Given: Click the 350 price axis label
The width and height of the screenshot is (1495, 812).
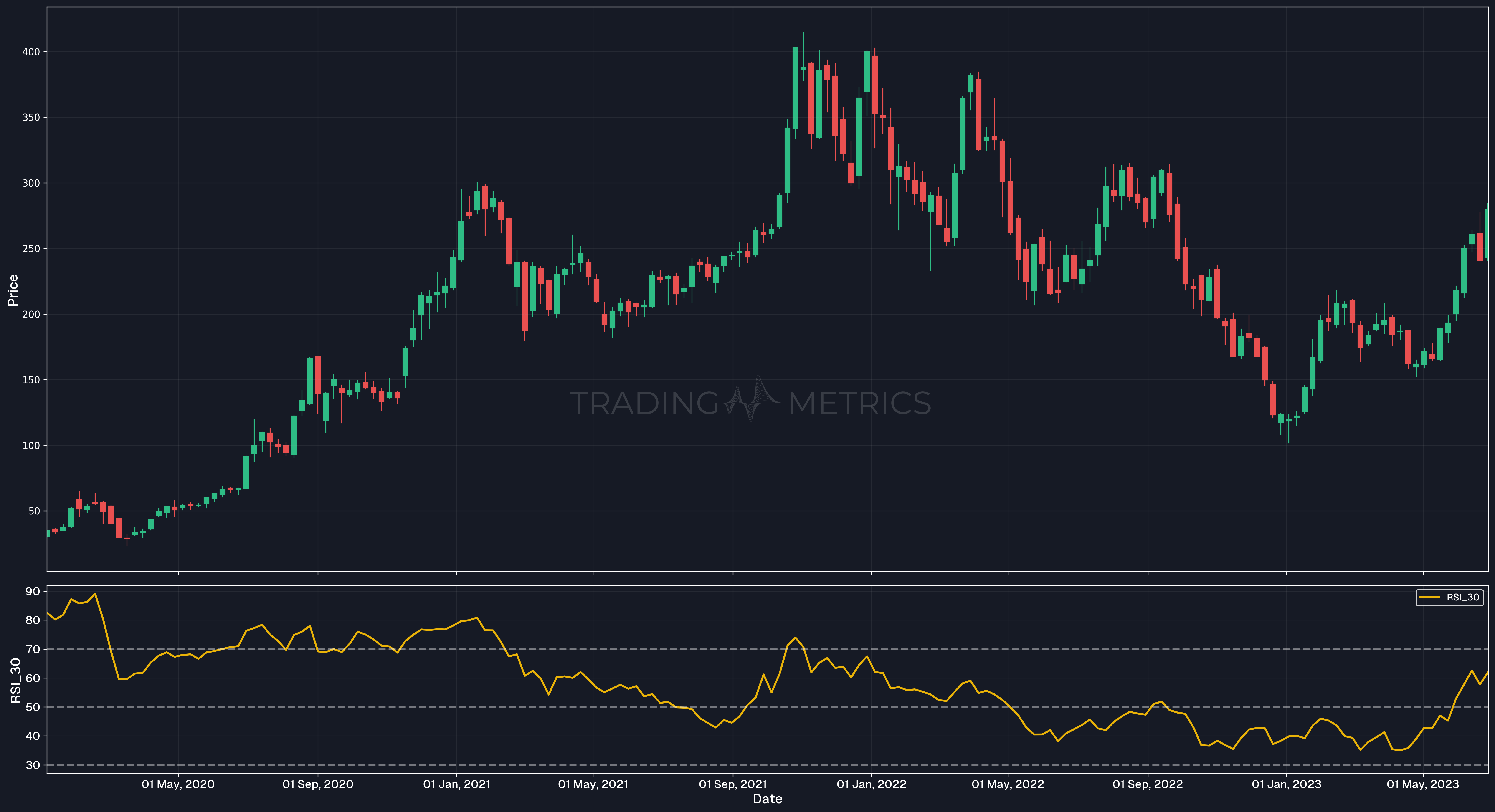Looking at the screenshot, I should pyautogui.click(x=31, y=118).
